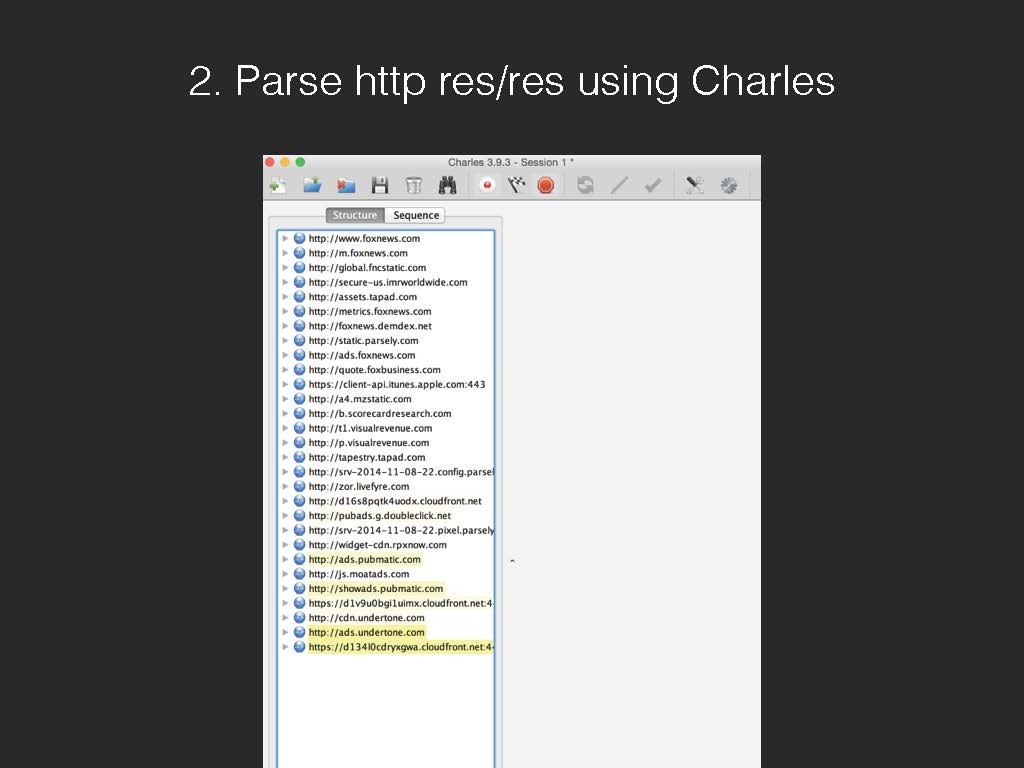Click globe icon beside d16s8pqtk4uodx.cloudfront.net
1024x768 pixels.
[299, 501]
